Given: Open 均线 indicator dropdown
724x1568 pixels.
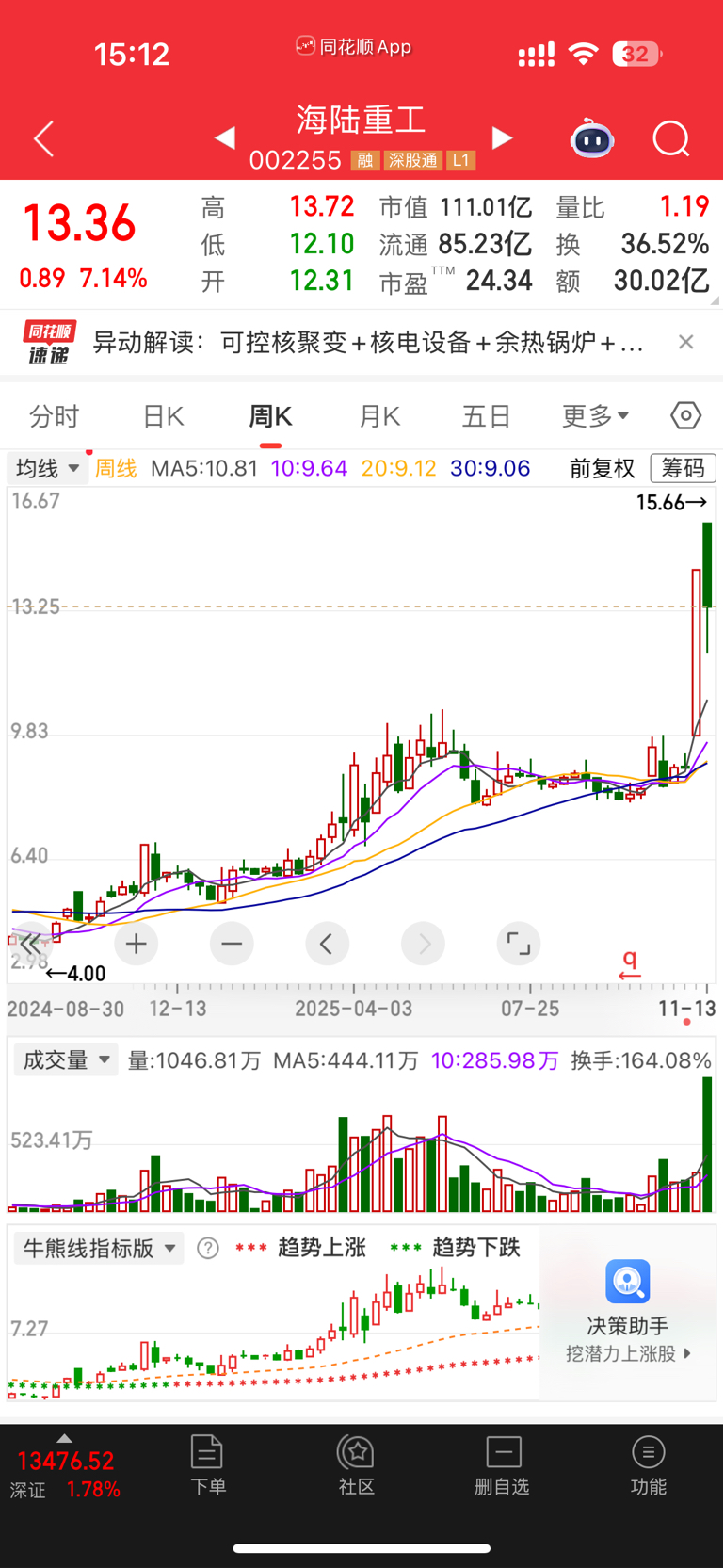Looking at the screenshot, I should pos(48,468).
